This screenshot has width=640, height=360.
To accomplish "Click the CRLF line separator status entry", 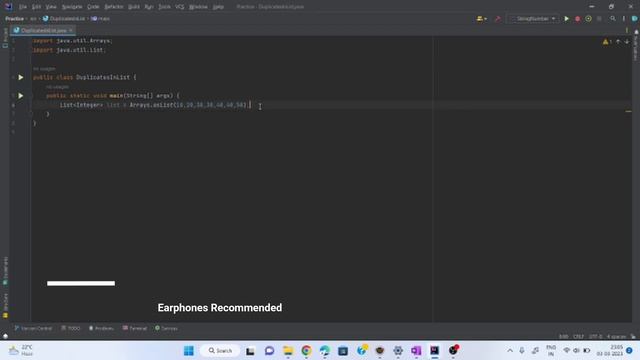I will pyautogui.click(x=578, y=337).
